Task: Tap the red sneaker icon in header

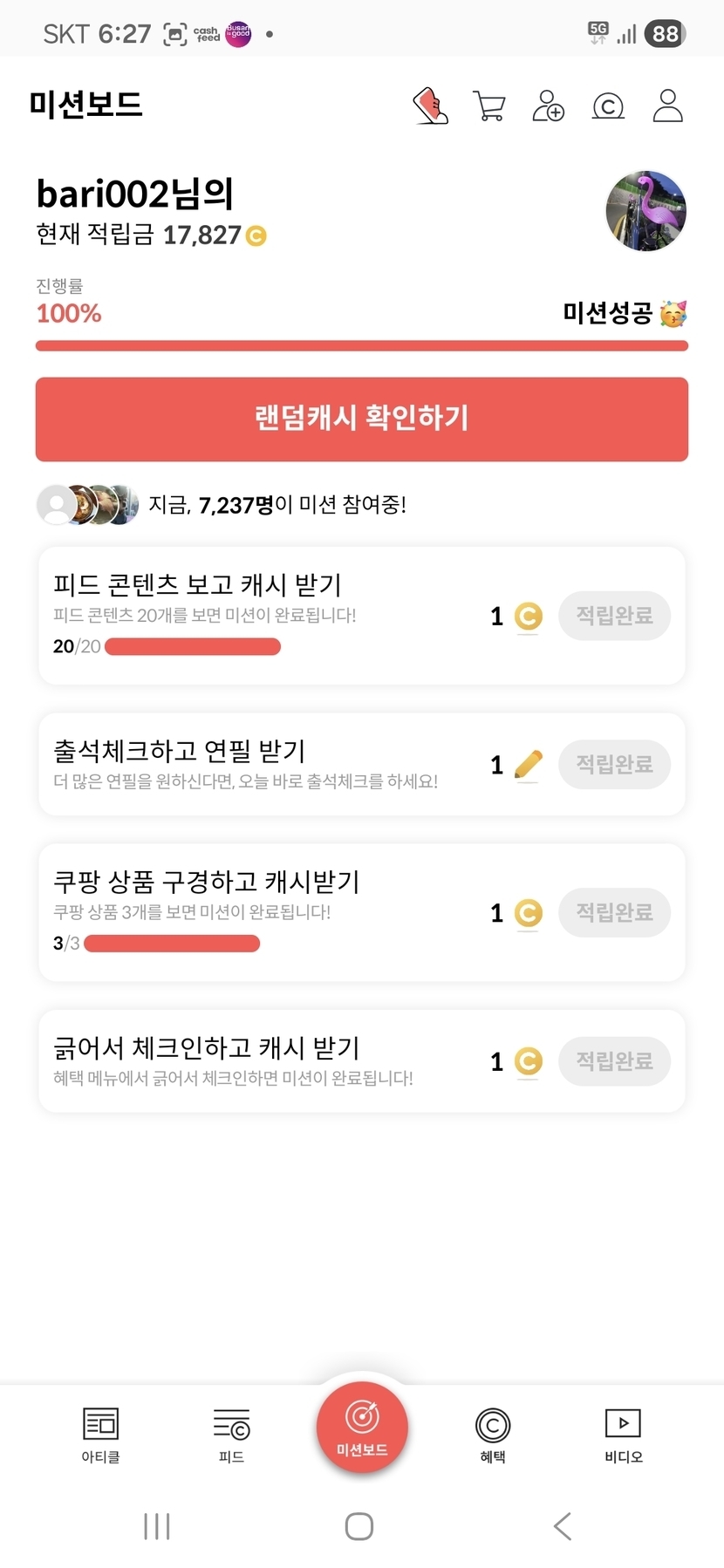Action: [x=430, y=106]
